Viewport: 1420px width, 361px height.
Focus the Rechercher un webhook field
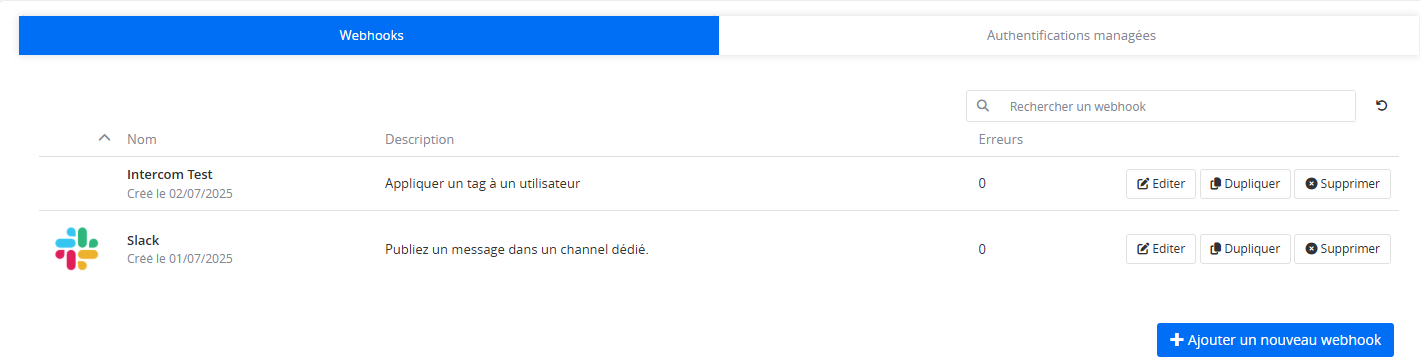tap(1161, 106)
